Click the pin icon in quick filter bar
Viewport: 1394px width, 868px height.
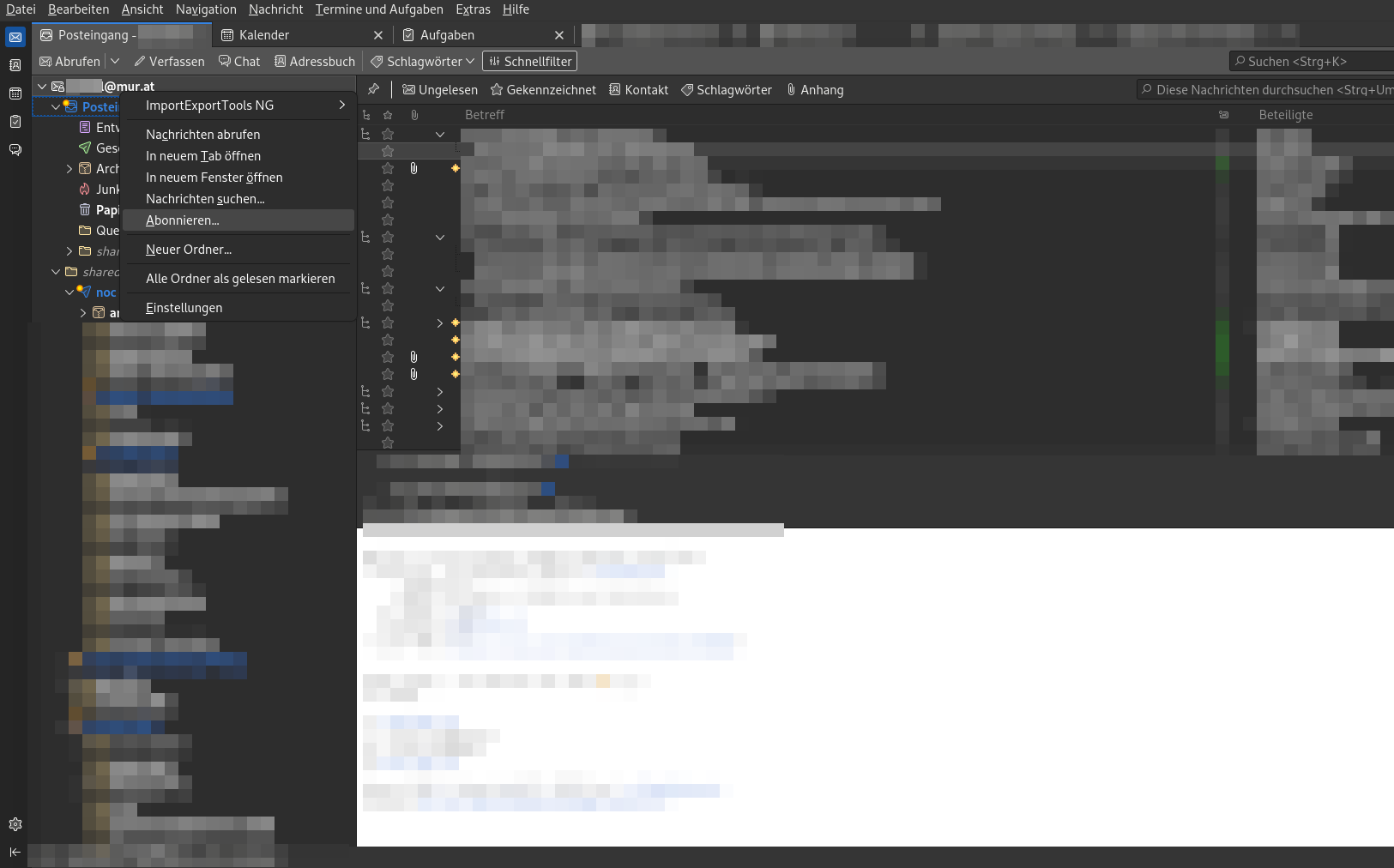click(x=373, y=90)
